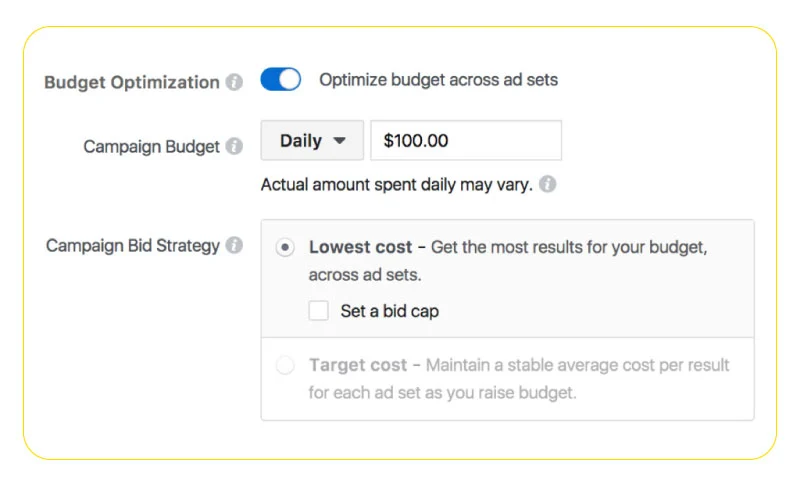800x484 pixels.
Task: Click 'Optimize budget across ad sets' label
Action: [438, 80]
